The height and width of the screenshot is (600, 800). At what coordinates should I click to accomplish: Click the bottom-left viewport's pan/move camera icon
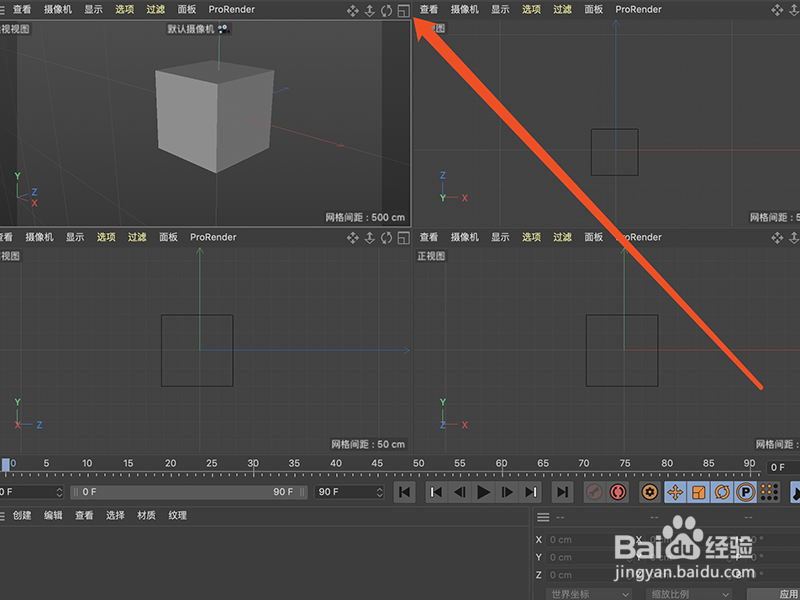[353, 238]
